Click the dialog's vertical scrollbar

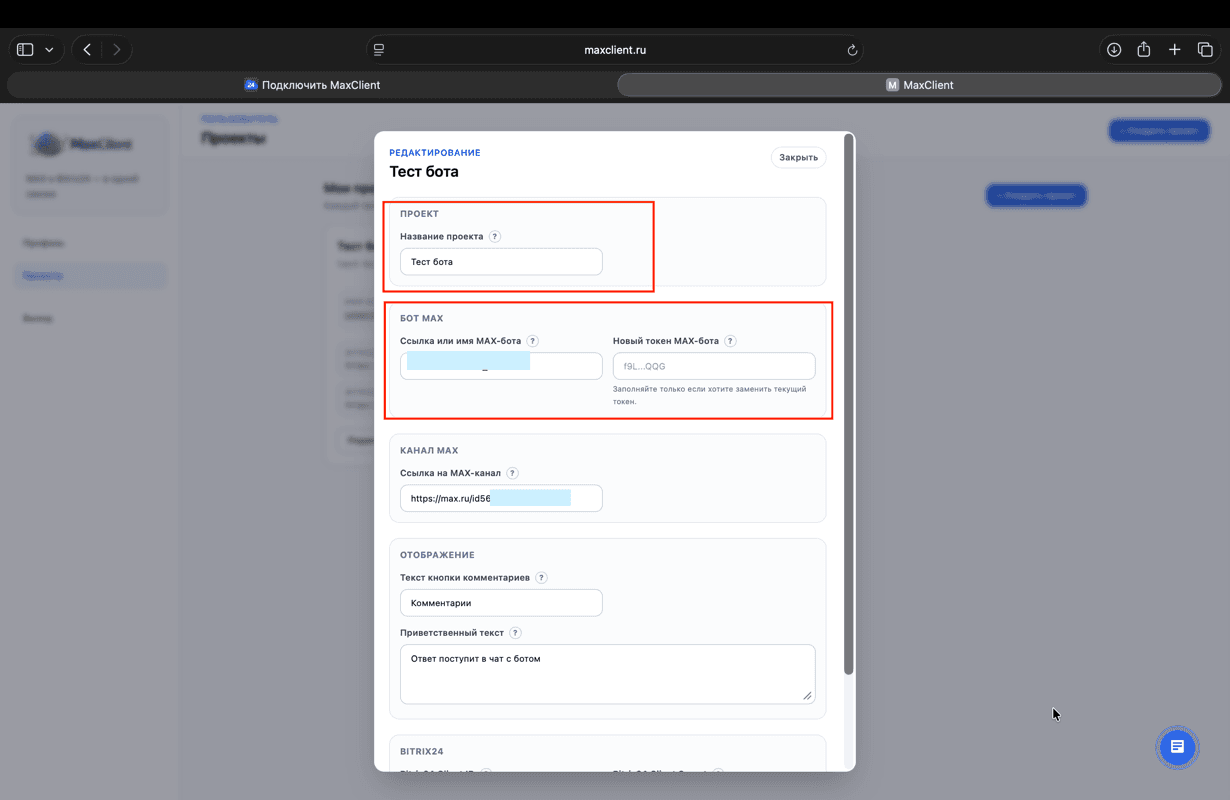point(849,405)
